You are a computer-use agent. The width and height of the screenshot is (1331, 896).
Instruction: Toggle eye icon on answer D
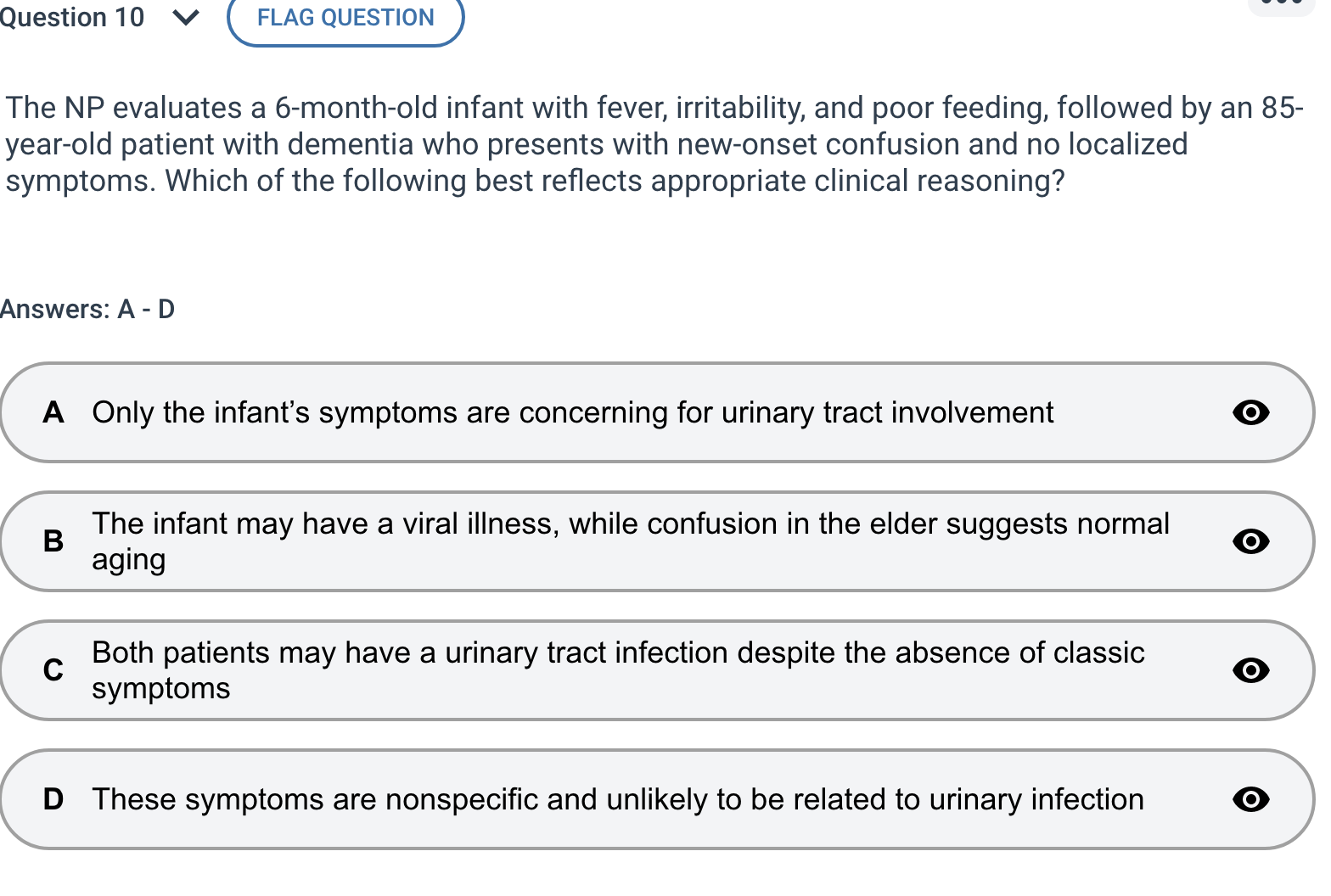1250,799
